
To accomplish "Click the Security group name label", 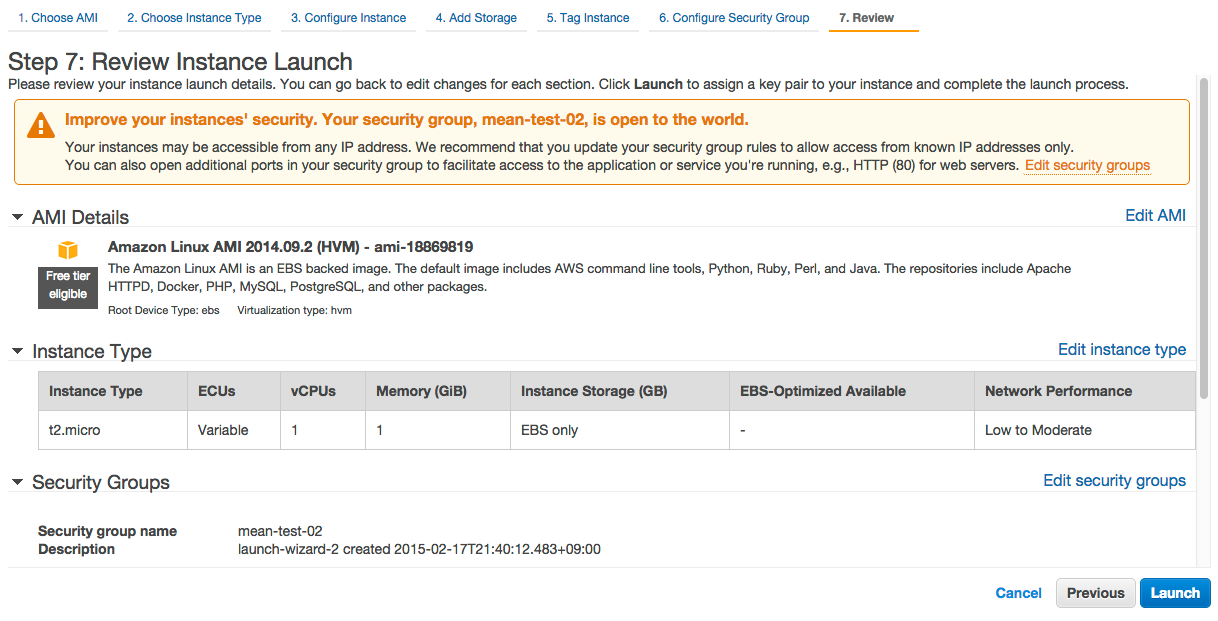I will (107, 531).
